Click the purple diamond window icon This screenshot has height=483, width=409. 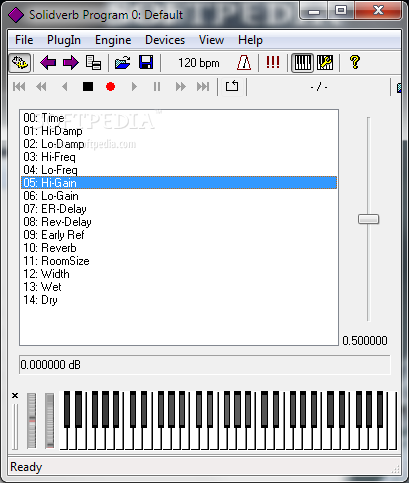point(16,14)
